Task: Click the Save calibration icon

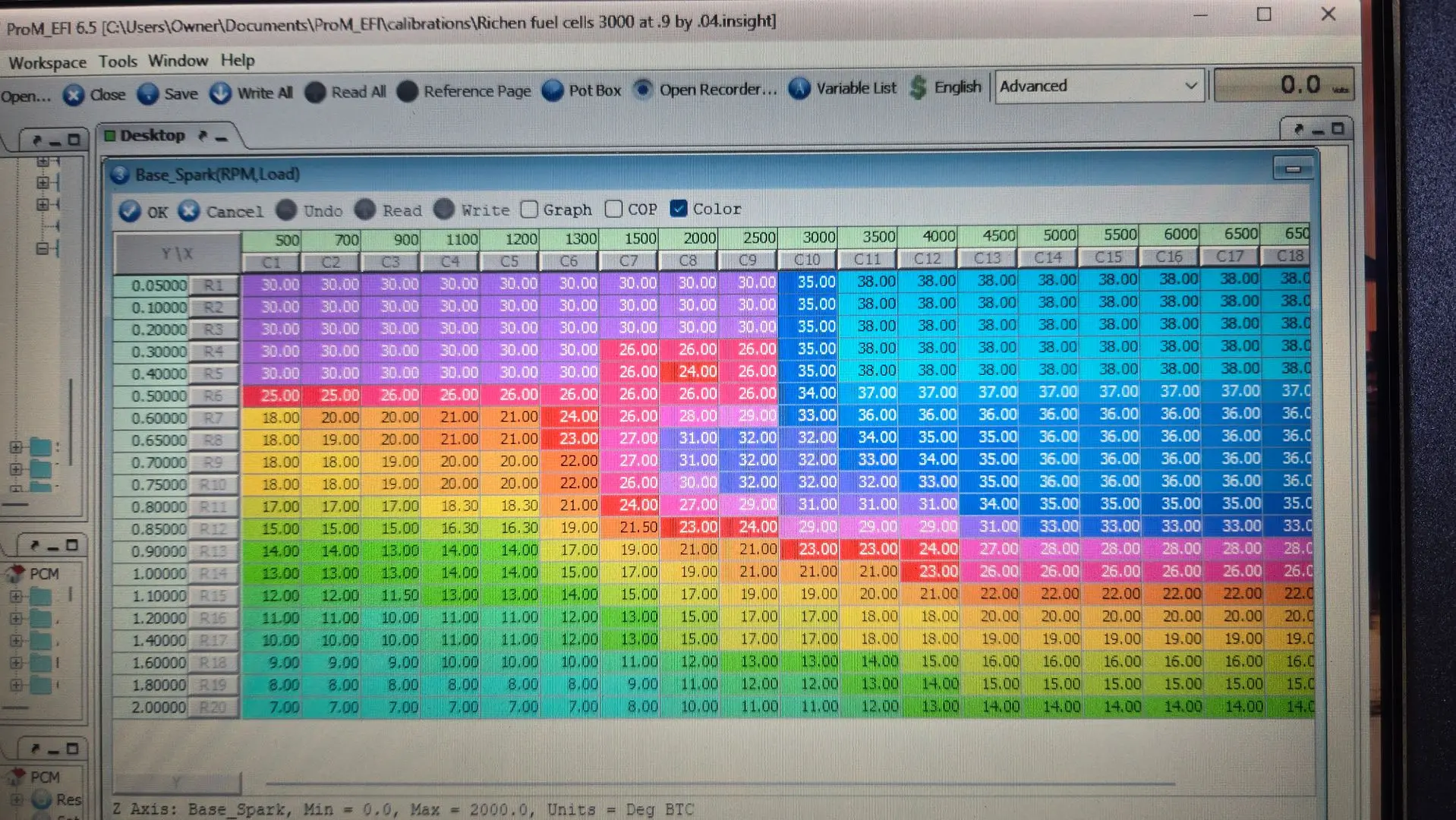Action: click(148, 94)
